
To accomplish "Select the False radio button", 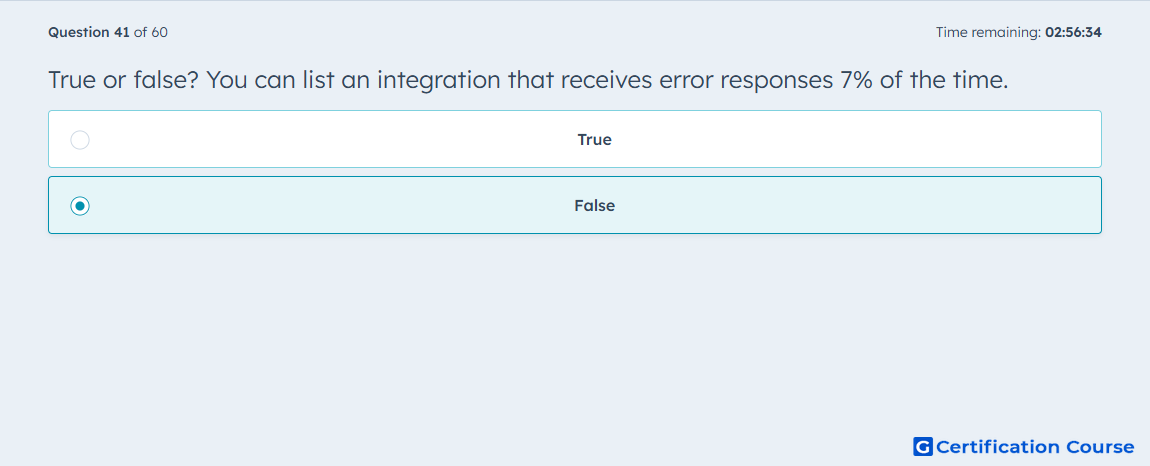I will tap(80, 206).
